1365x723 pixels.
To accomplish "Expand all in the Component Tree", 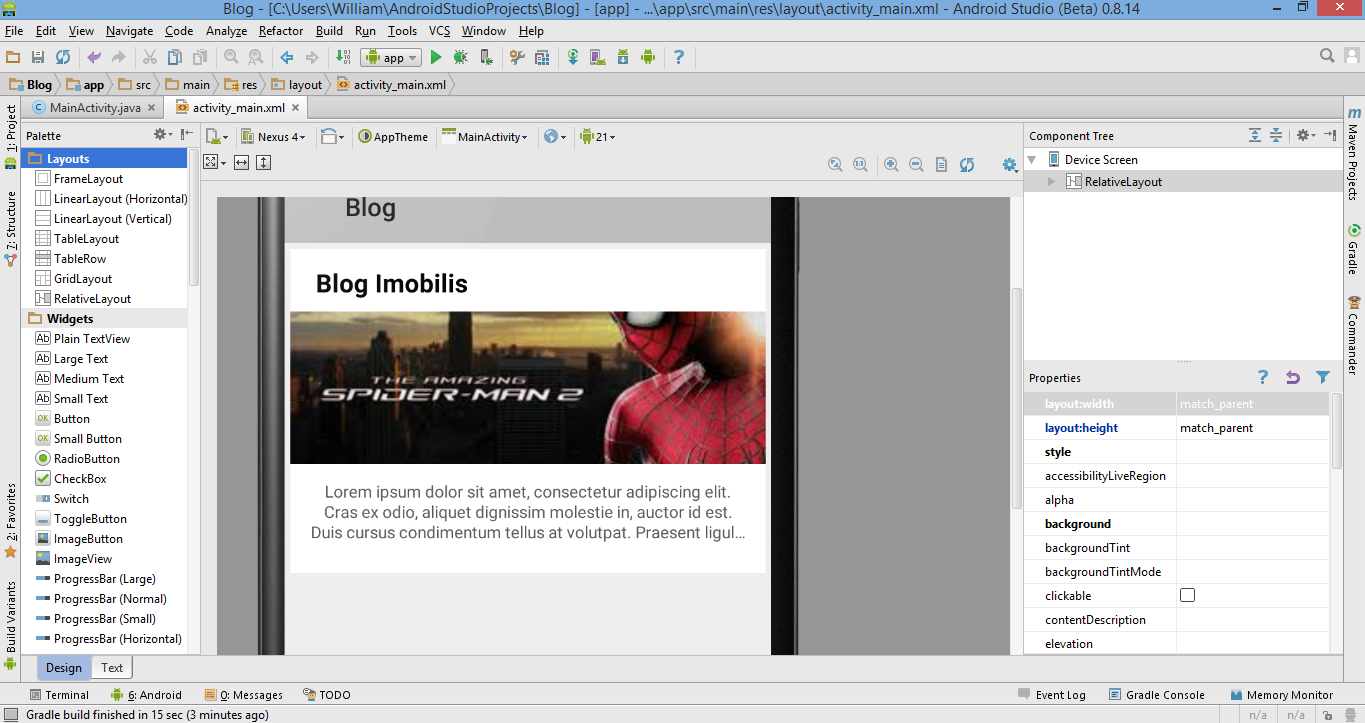I will [1255, 136].
